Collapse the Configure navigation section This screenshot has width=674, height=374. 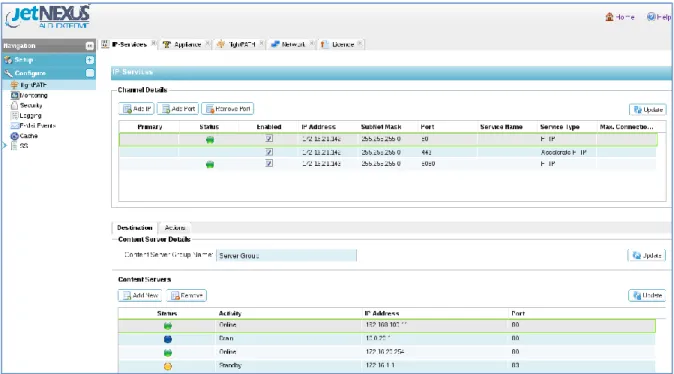(90, 73)
